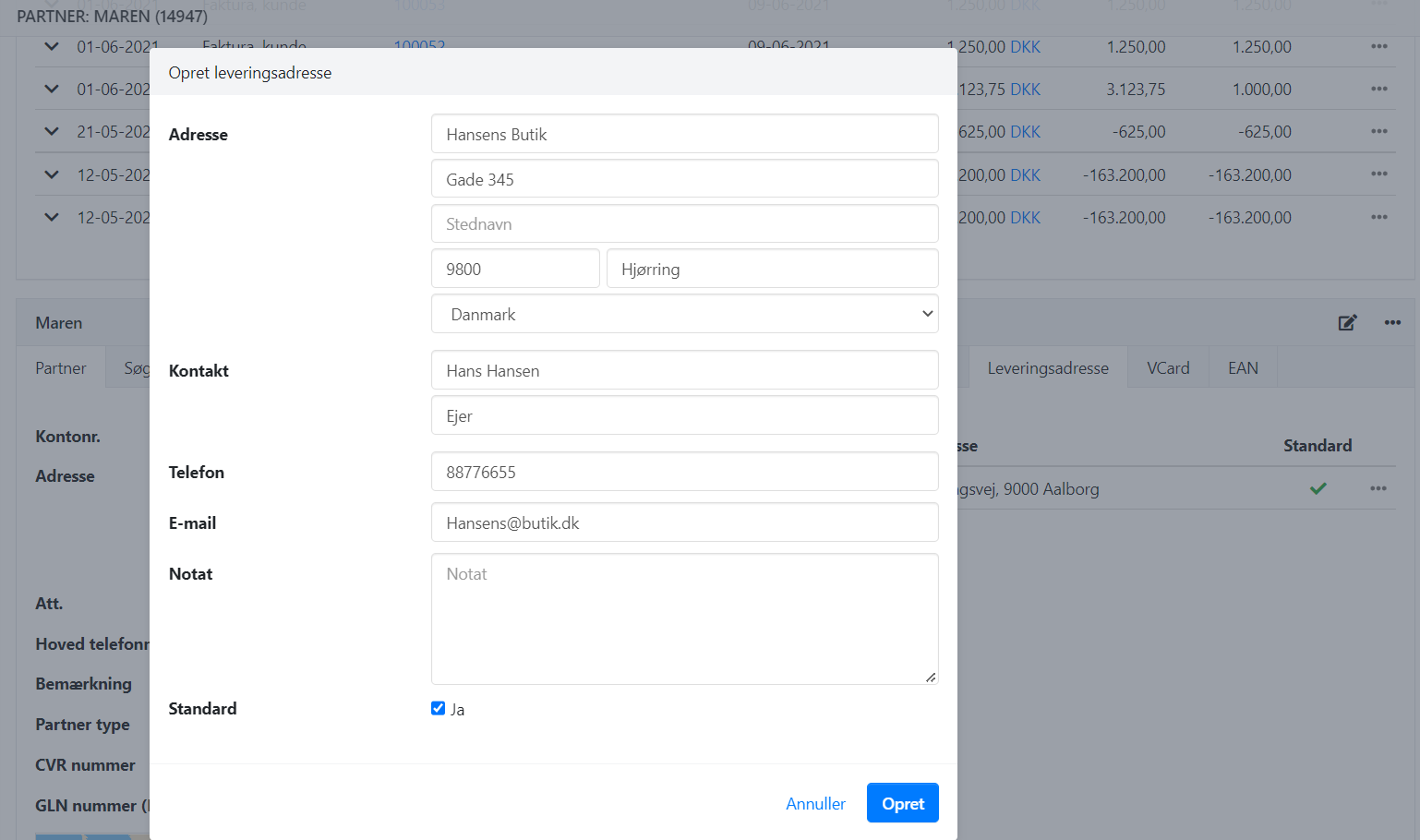Open row options for the -625,00 row
1420x840 pixels.
1379,131
